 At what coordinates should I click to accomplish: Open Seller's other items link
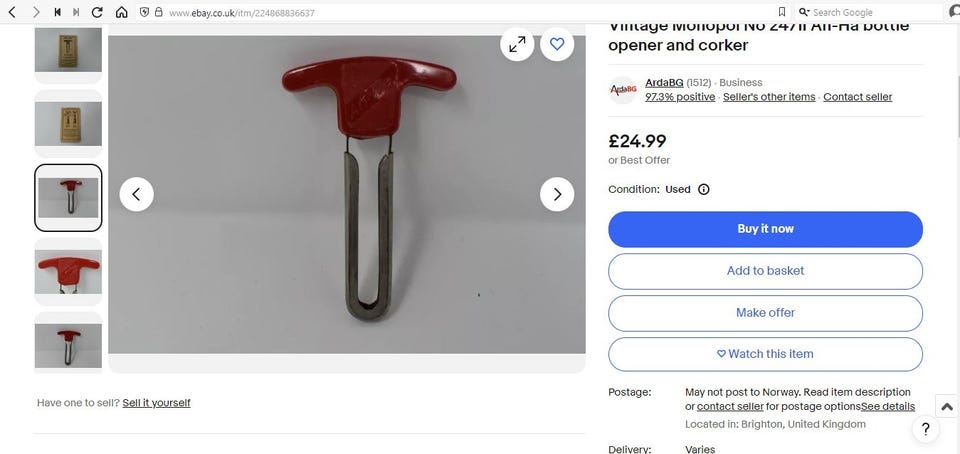tap(769, 97)
